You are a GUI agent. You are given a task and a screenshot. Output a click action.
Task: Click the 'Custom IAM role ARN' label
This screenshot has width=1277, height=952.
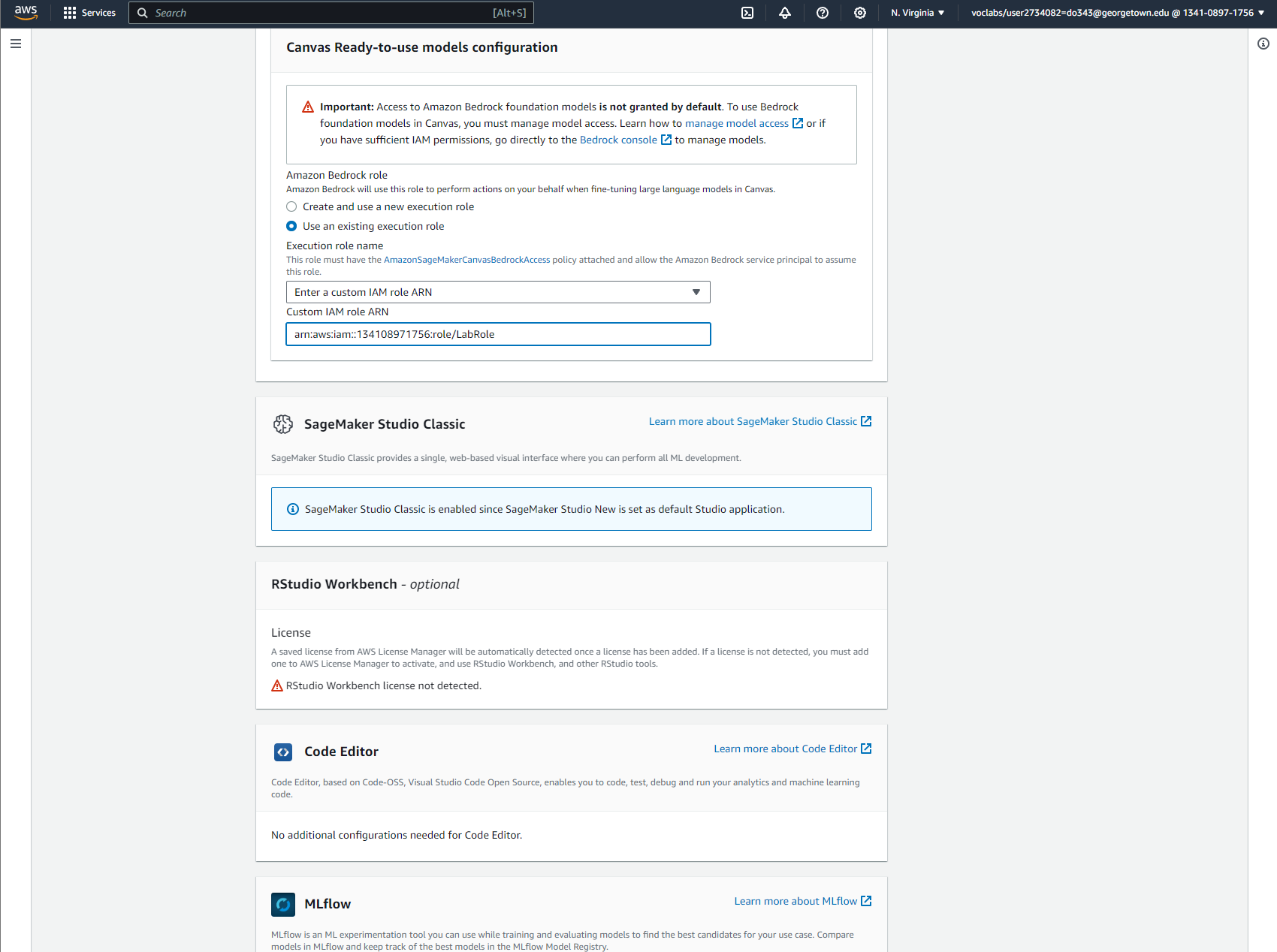click(x=337, y=312)
